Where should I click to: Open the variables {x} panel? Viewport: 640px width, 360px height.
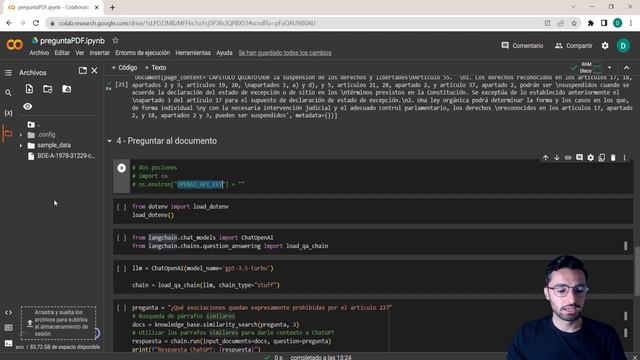coord(8,113)
